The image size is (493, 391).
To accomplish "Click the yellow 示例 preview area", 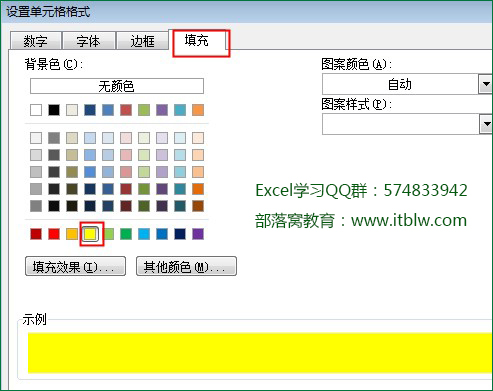I will [x=260, y=353].
